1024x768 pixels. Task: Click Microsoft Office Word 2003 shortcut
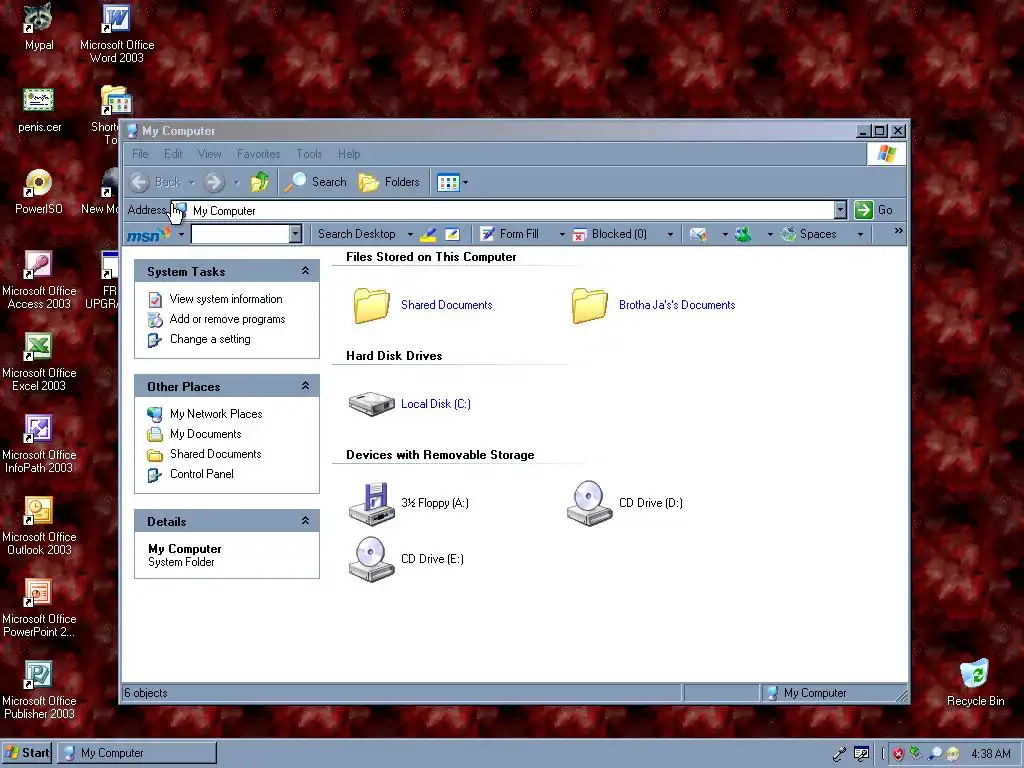coord(117,33)
